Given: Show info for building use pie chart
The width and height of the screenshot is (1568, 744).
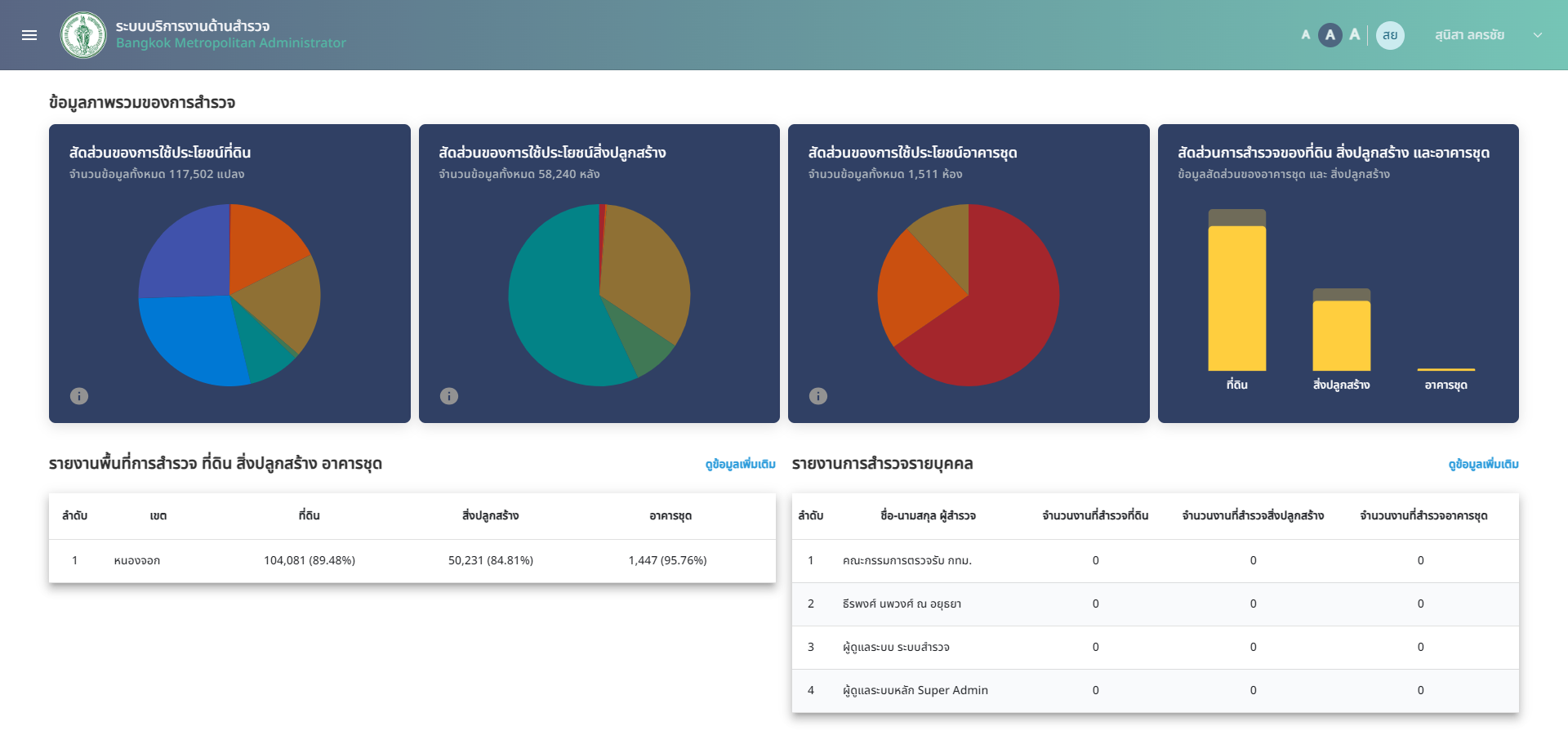Looking at the screenshot, I should click(x=449, y=396).
